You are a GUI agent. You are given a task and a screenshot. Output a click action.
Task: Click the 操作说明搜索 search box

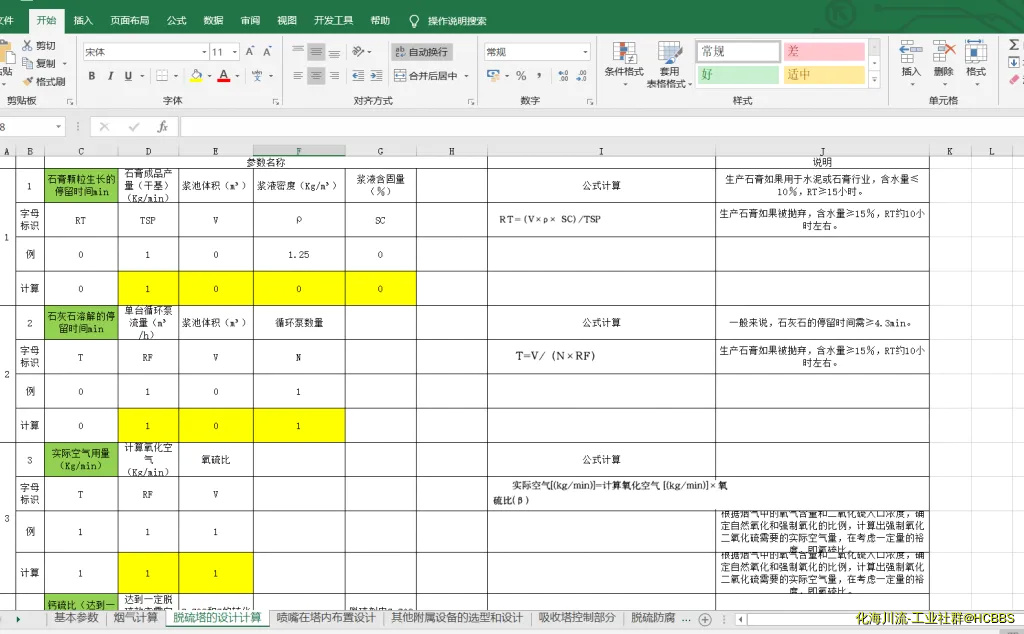click(x=457, y=21)
